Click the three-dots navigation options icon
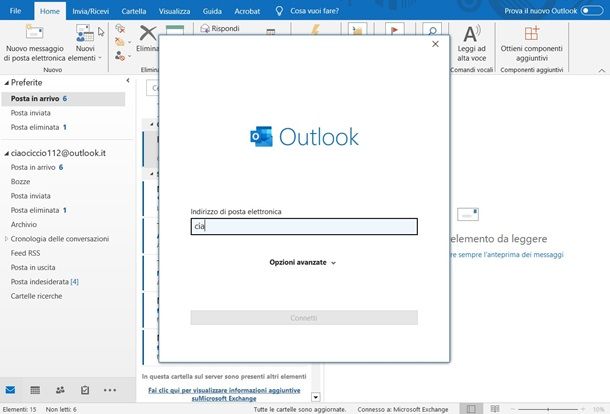610x414 pixels. tap(110, 390)
